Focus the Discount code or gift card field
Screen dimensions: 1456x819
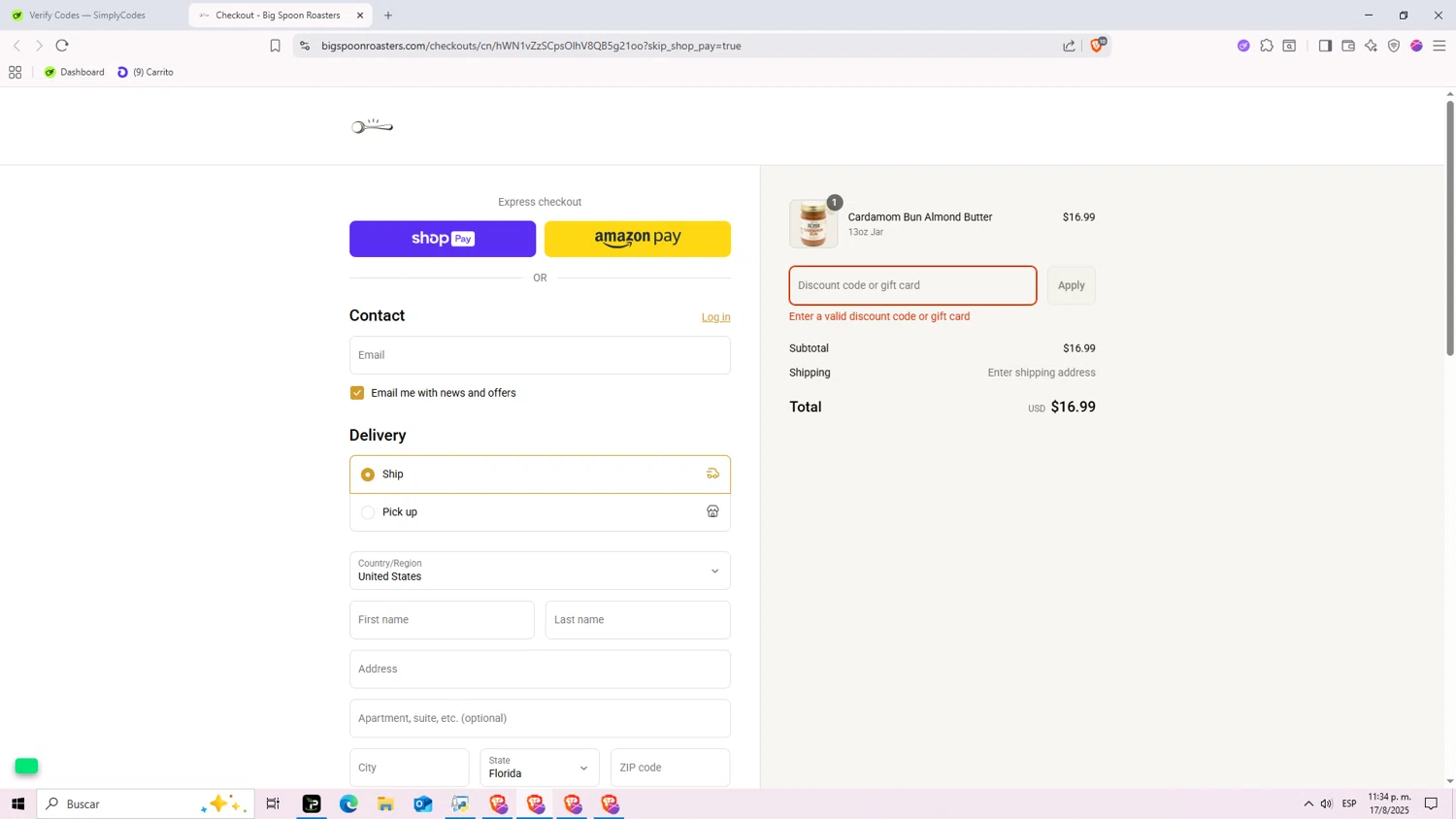pos(912,285)
